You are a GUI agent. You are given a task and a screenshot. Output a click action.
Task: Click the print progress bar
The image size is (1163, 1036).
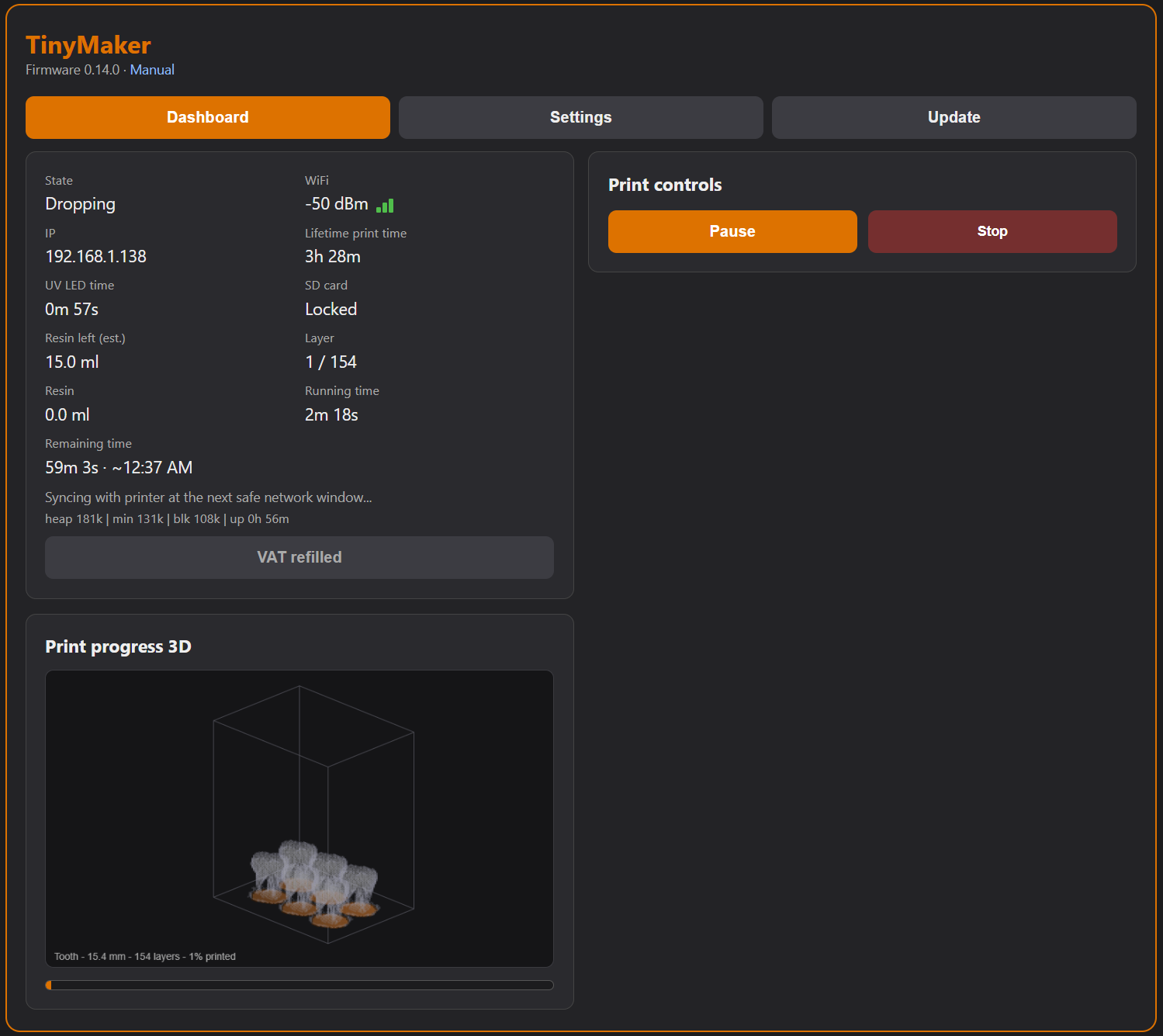click(299, 986)
